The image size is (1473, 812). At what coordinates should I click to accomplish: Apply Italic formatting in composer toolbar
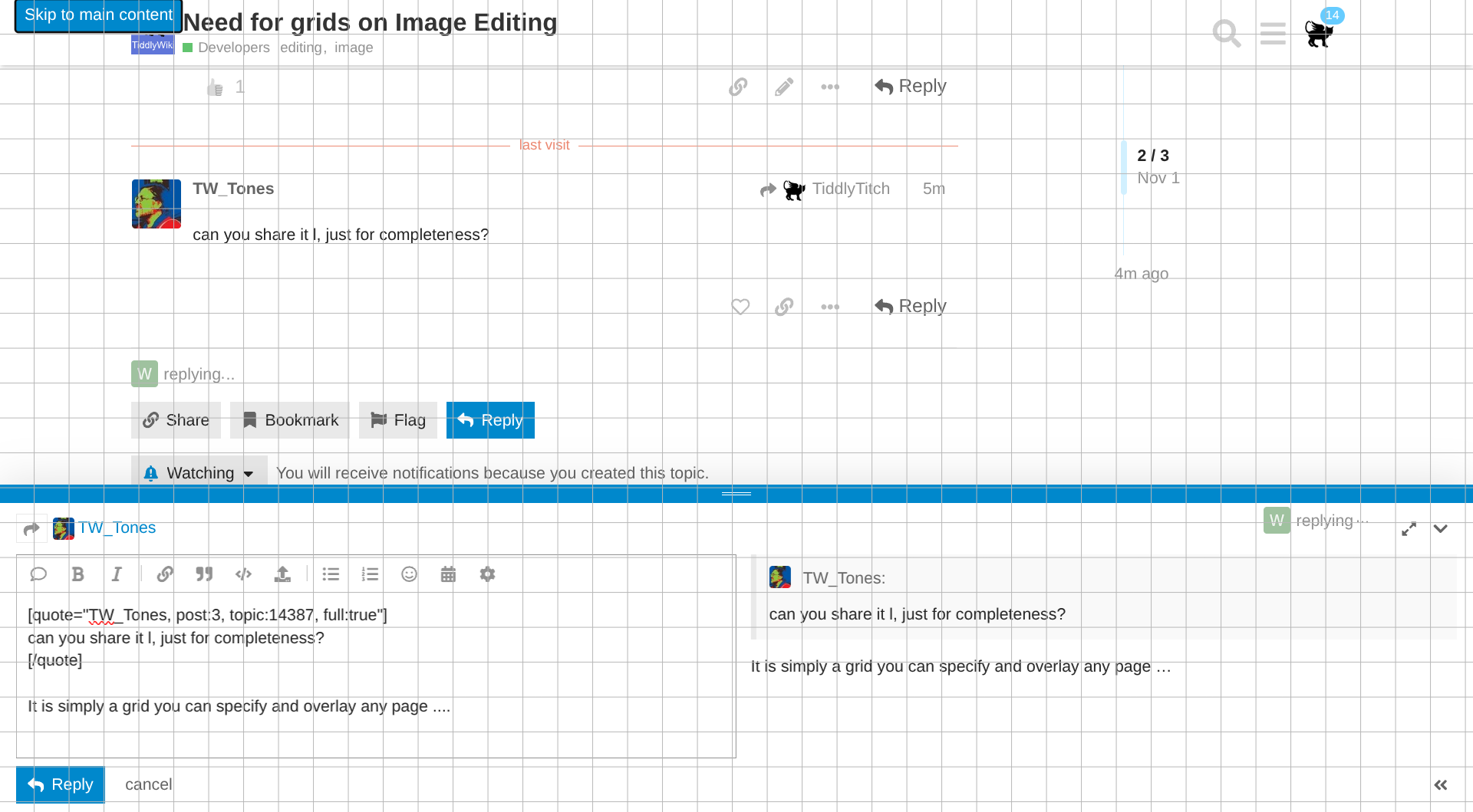tap(117, 574)
